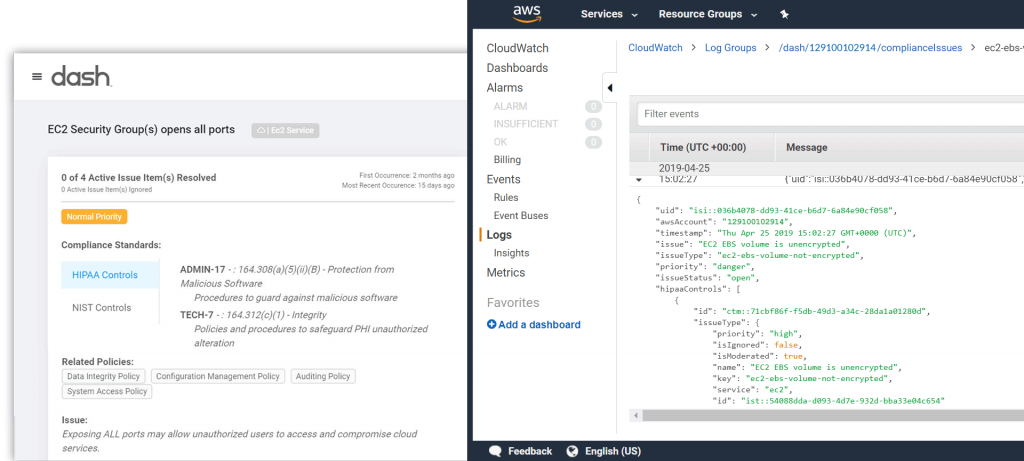Screen dimensions: 1024x461
Task: Open Rules under Events
Action: (x=506, y=197)
